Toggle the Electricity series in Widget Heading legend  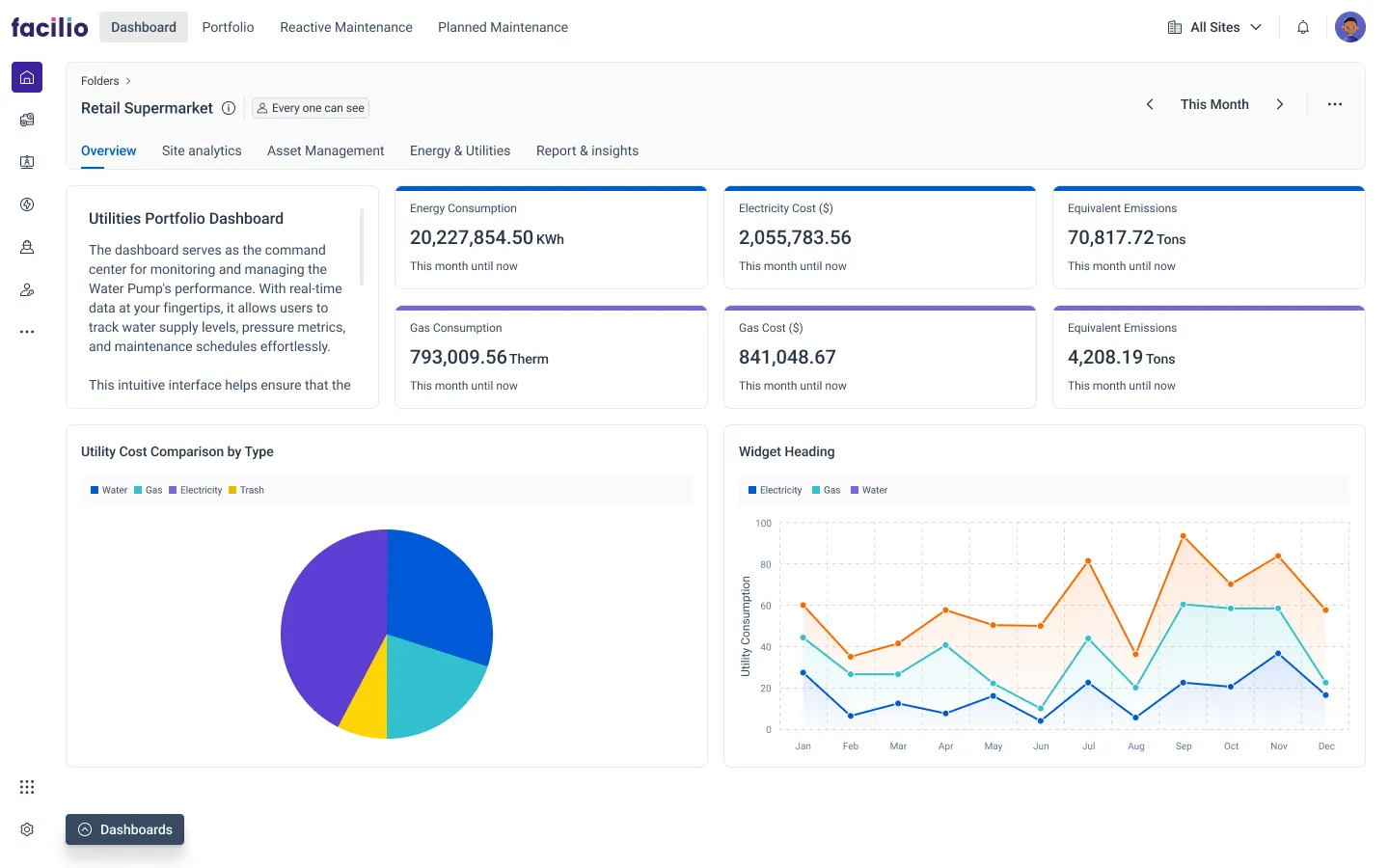775,490
